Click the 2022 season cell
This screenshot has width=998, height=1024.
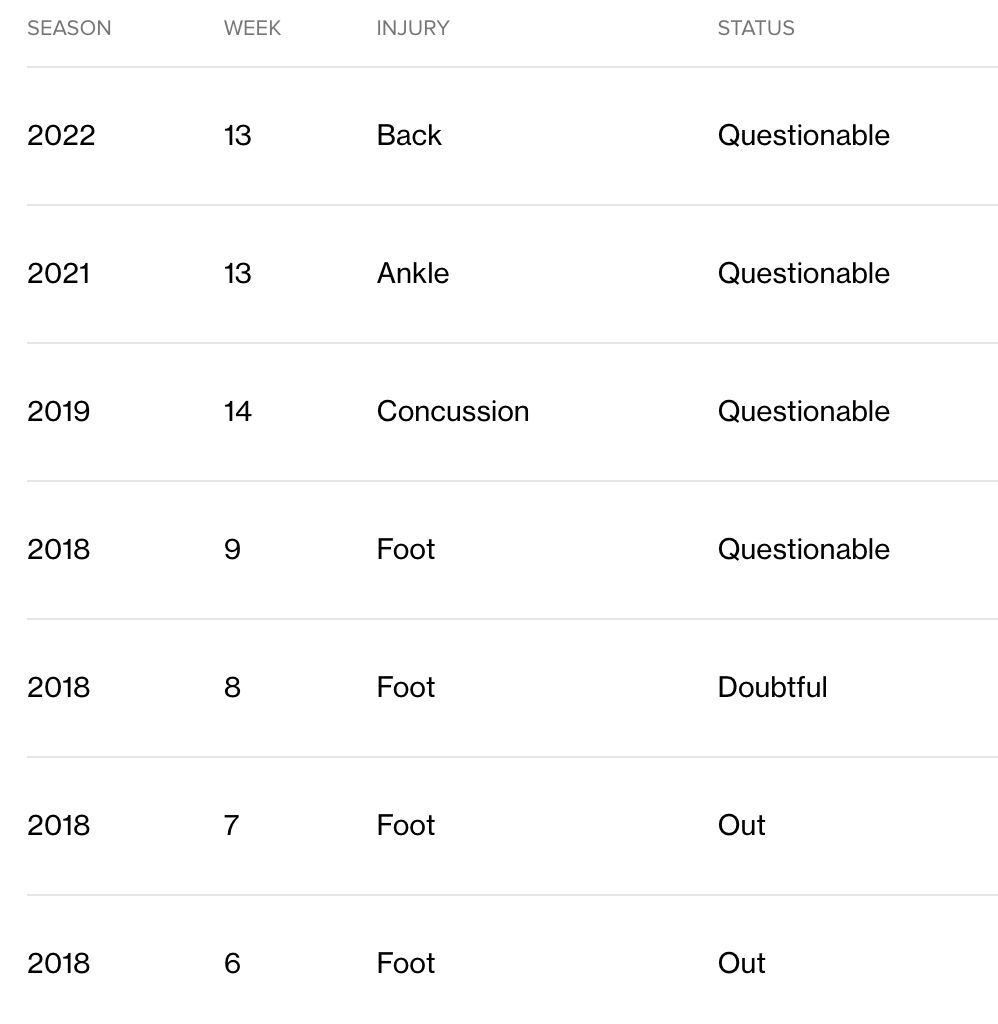pyautogui.click(x=61, y=135)
